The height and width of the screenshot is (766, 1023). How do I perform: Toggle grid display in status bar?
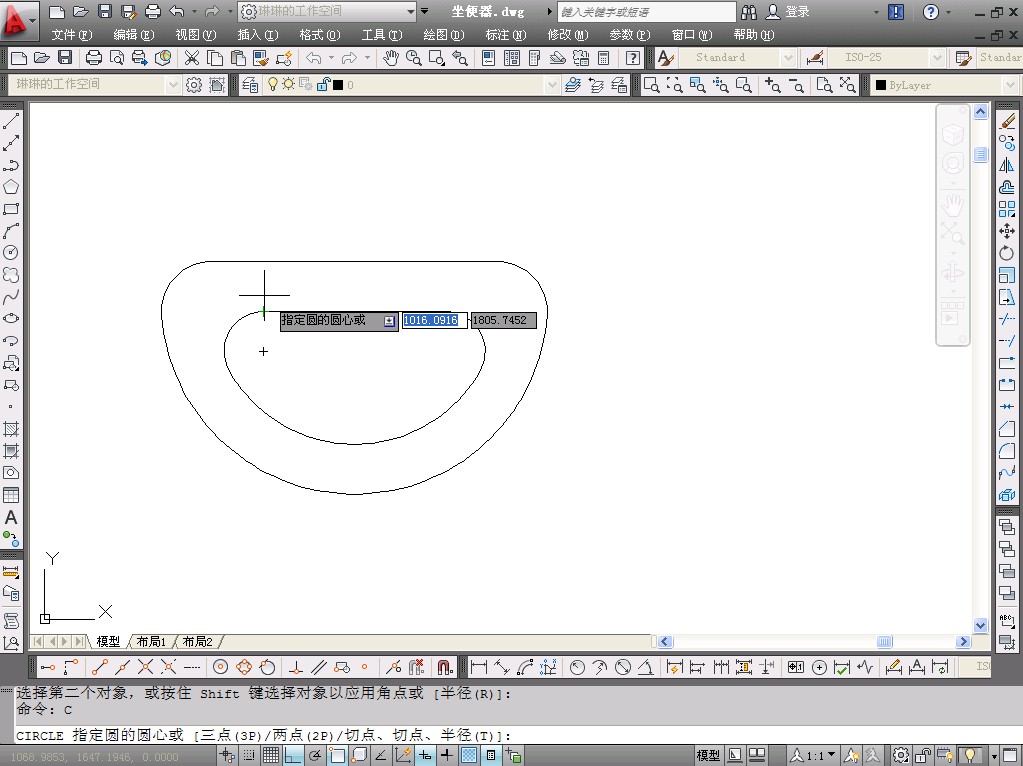tap(270, 756)
